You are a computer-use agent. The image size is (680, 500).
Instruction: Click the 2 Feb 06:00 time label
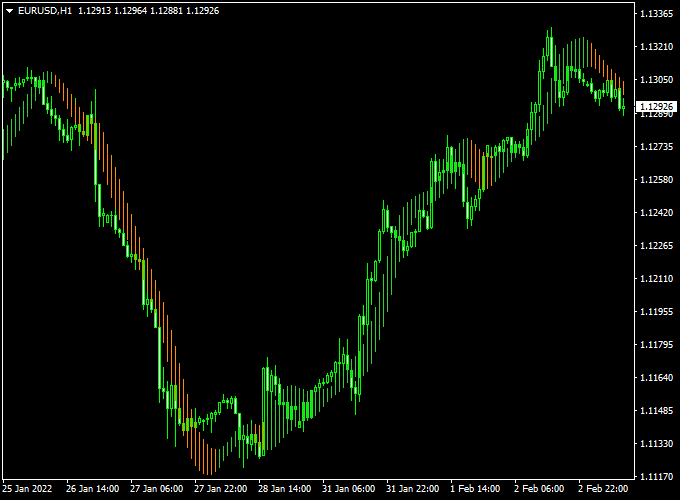pyautogui.click(x=539, y=489)
